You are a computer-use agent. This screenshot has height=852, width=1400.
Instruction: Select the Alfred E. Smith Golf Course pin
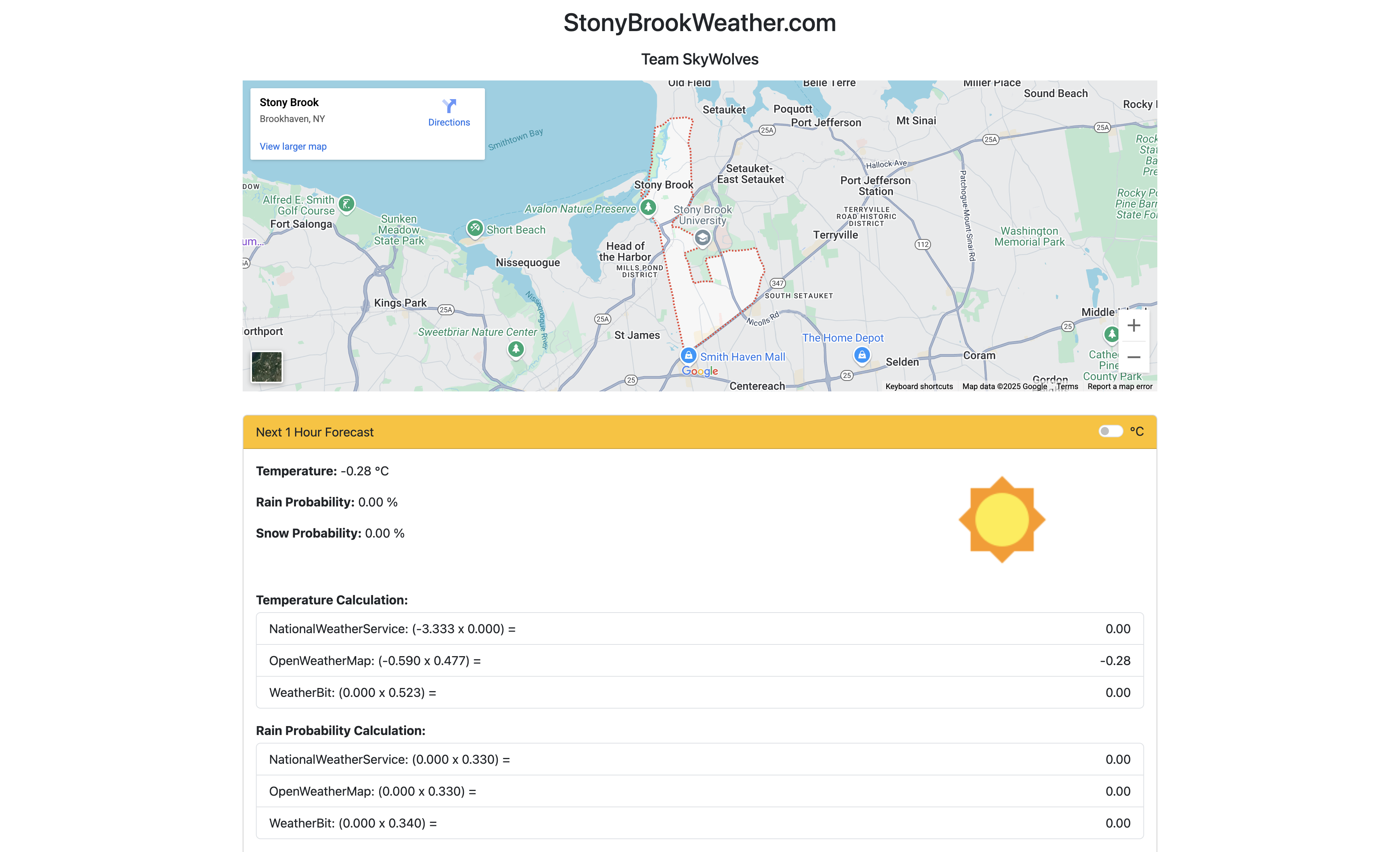click(x=346, y=203)
